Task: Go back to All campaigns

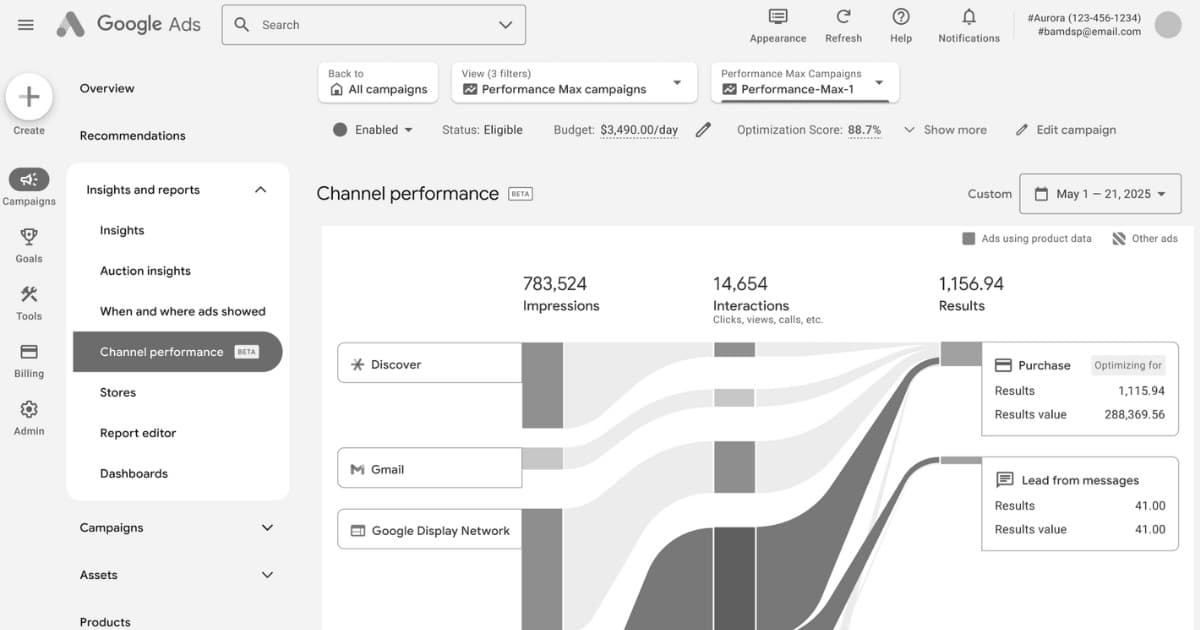Action: click(380, 82)
